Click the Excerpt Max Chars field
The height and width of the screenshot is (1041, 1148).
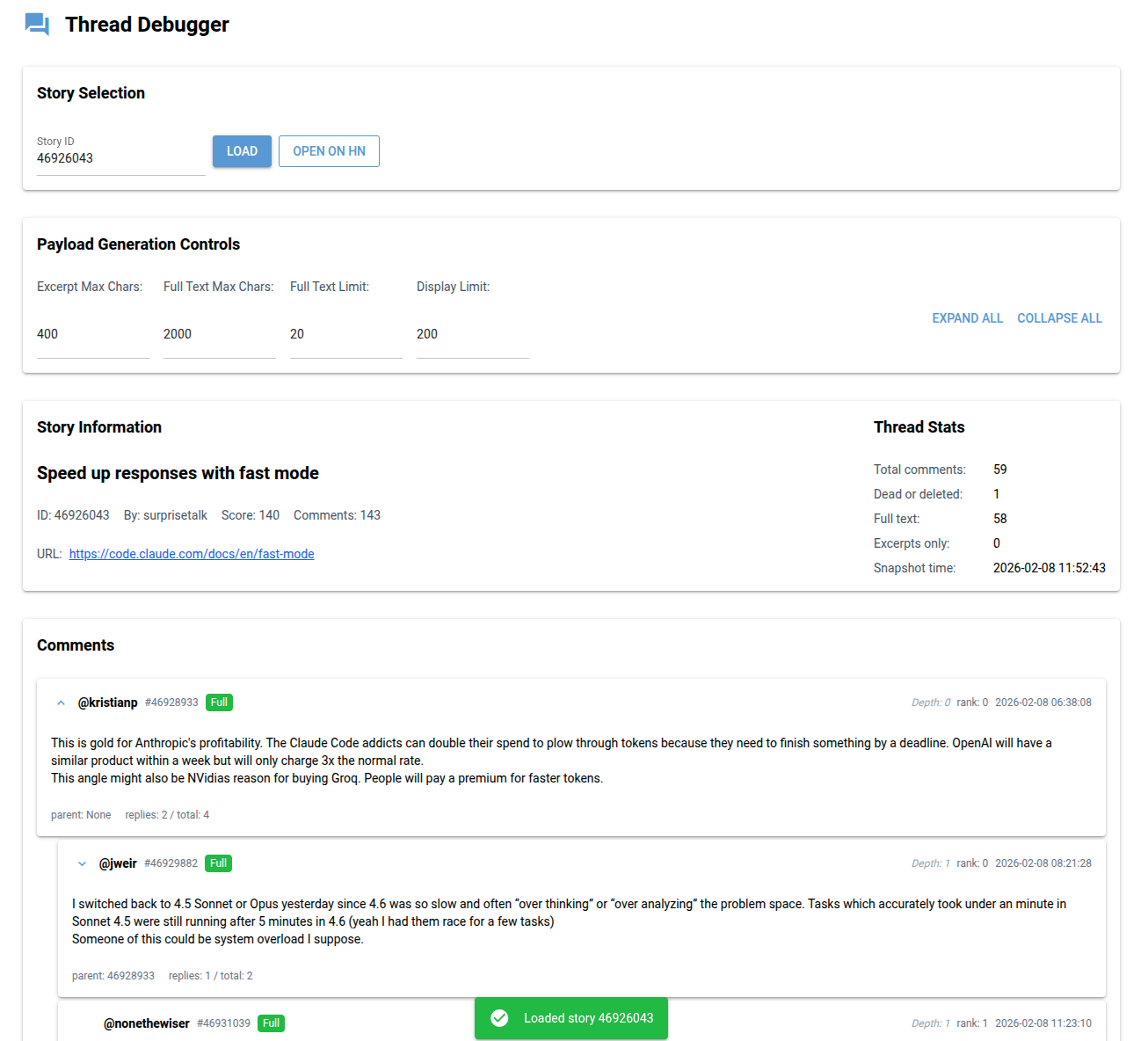(92, 333)
